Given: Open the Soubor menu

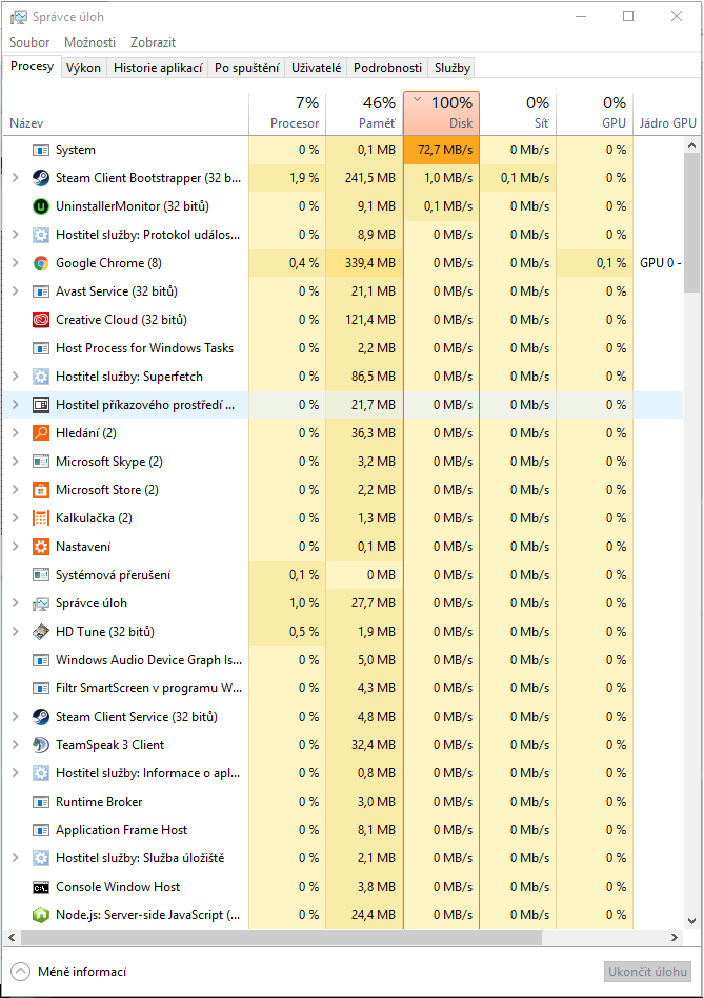Looking at the screenshot, I should (x=29, y=43).
